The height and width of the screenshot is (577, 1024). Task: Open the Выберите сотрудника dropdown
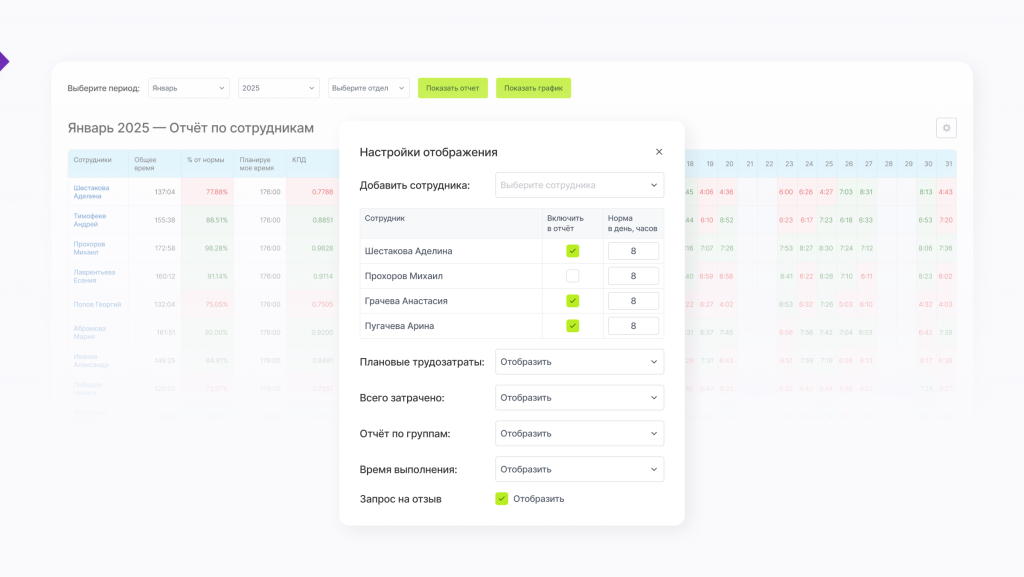[x=579, y=185]
